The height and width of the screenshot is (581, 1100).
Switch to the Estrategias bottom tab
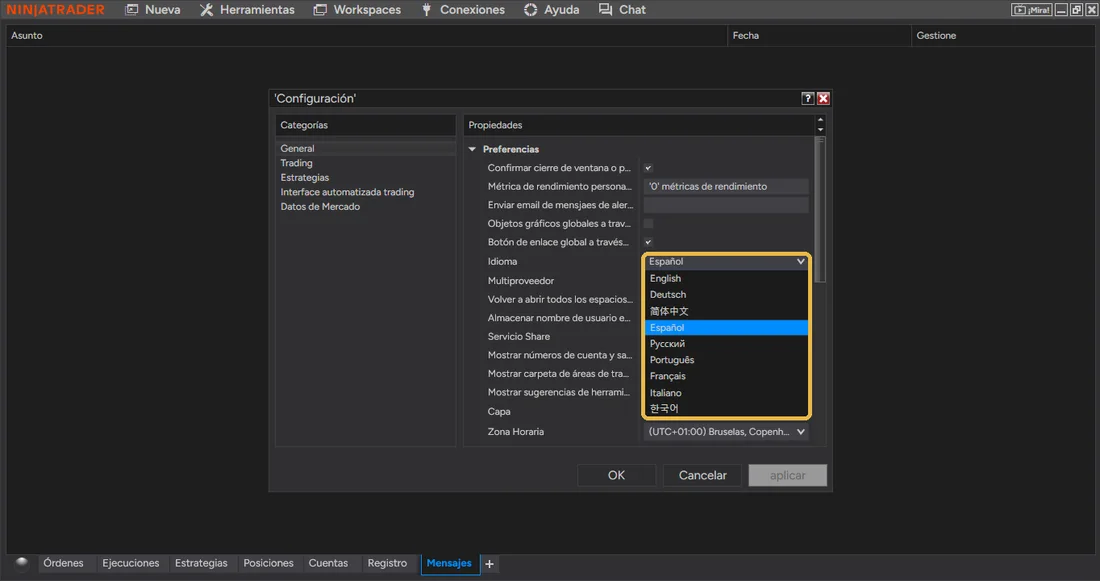click(201, 563)
